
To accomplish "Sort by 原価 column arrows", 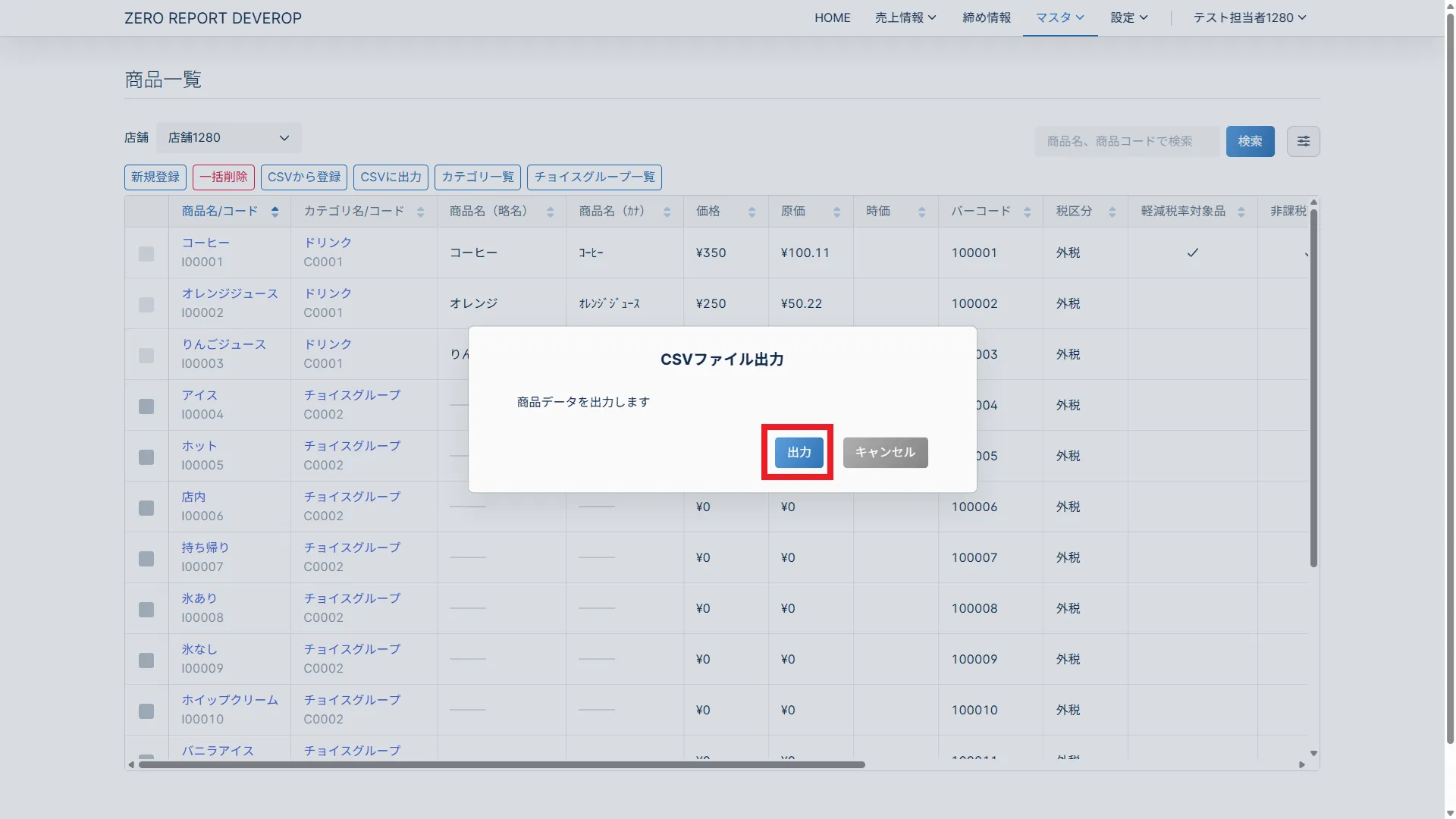I will point(836,212).
